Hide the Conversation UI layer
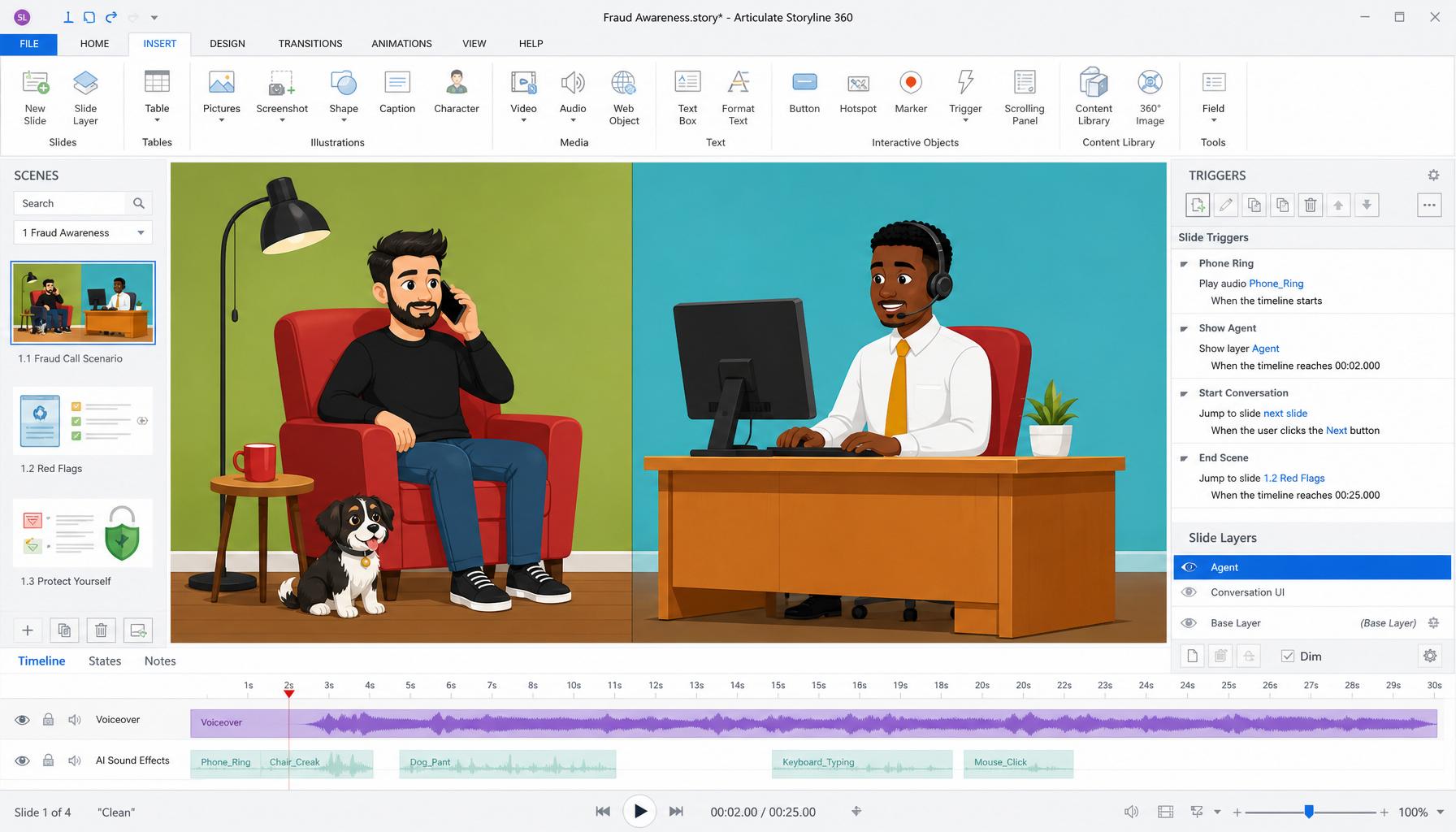The width and height of the screenshot is (1456, 832). coord(1189,592)
